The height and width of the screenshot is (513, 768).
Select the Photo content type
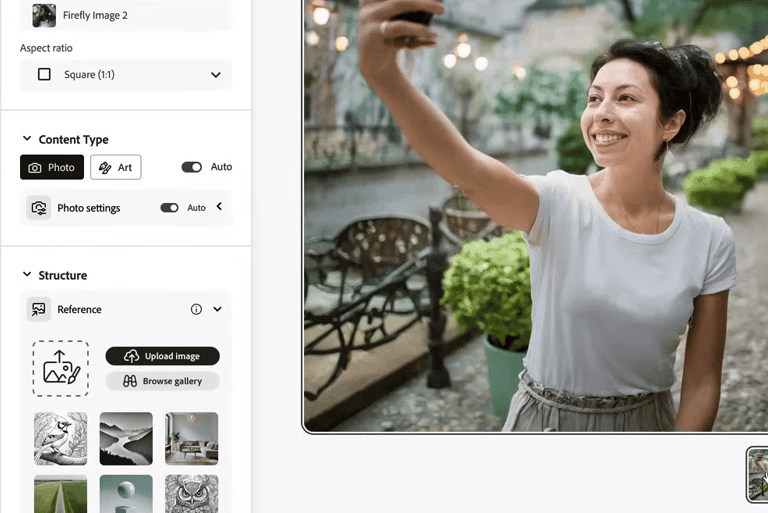(x=52, y=168)
